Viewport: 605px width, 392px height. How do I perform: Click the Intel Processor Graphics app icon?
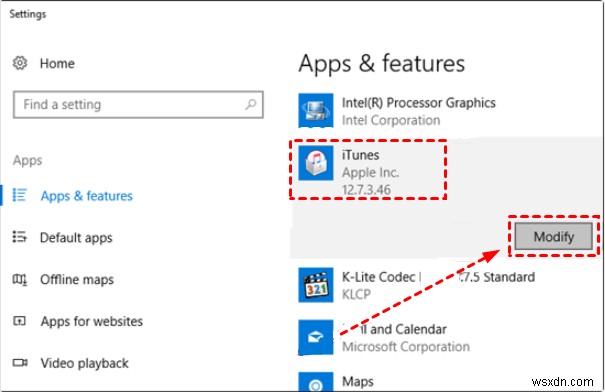point(316,110)
